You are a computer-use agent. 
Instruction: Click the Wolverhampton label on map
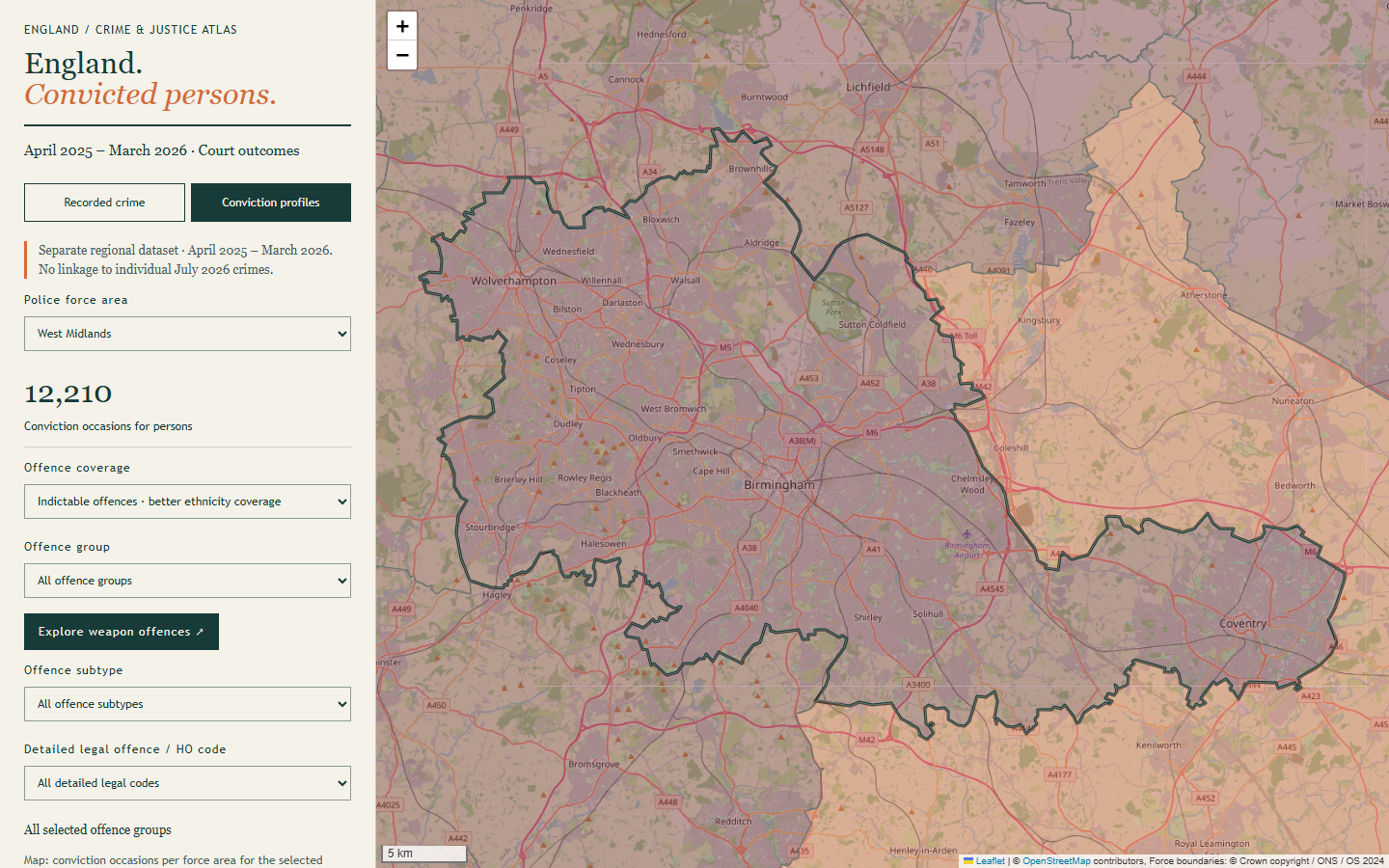(x=513, y=282)
